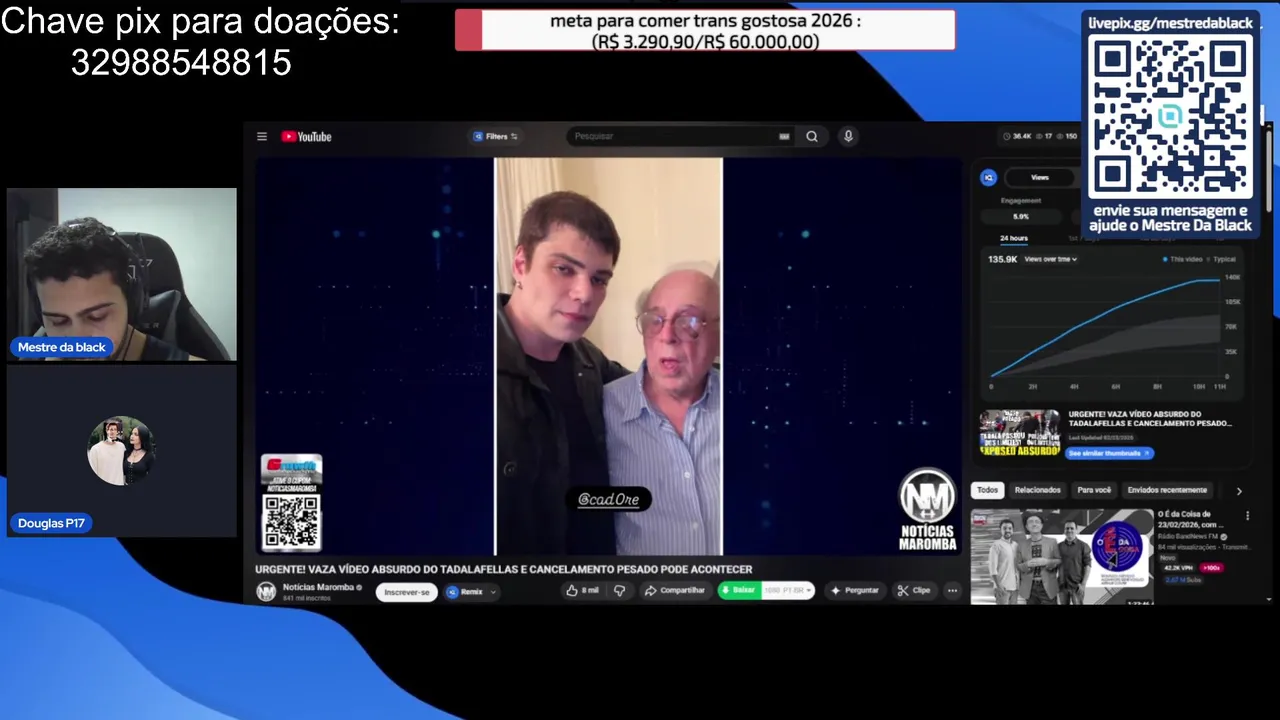Open the YouTube hamburger guide menu
1280x720 pixels.
(x=262, y=137)
